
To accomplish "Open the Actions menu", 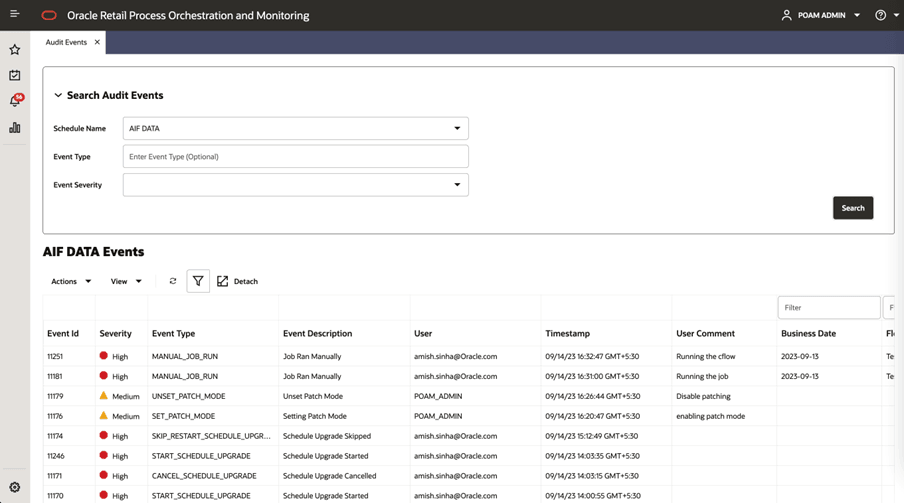I will tap(71, 281).
